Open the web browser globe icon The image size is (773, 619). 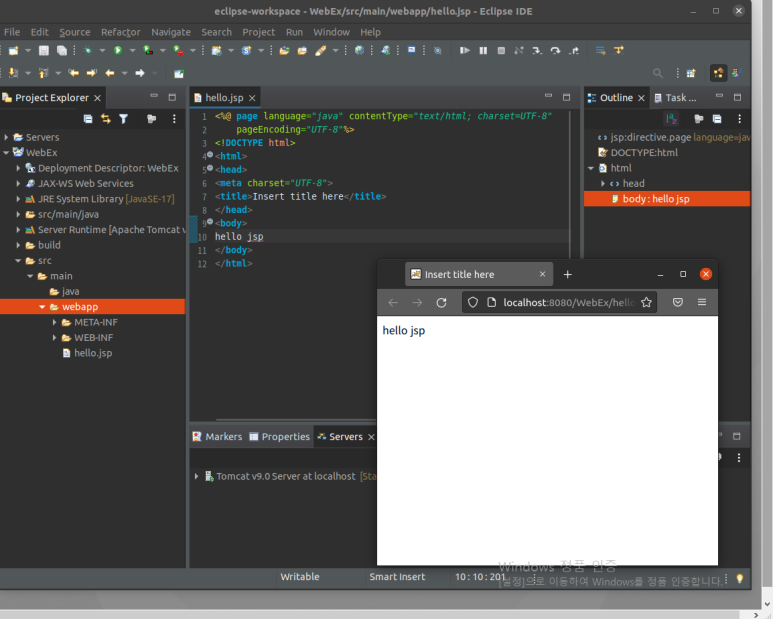pyautogui.click(x=359, y=50)
